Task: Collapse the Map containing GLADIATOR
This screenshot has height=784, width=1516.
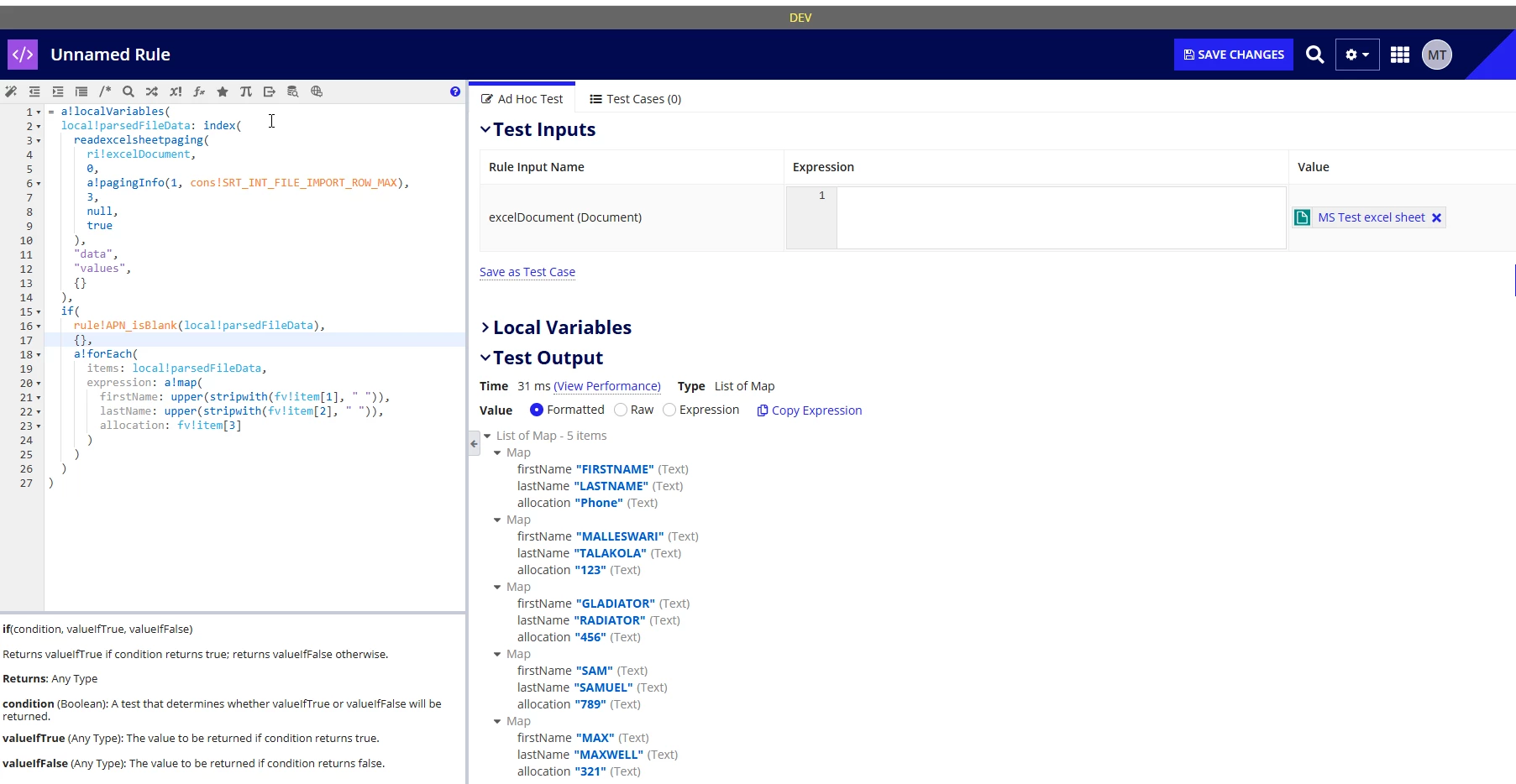Action: 497,587
